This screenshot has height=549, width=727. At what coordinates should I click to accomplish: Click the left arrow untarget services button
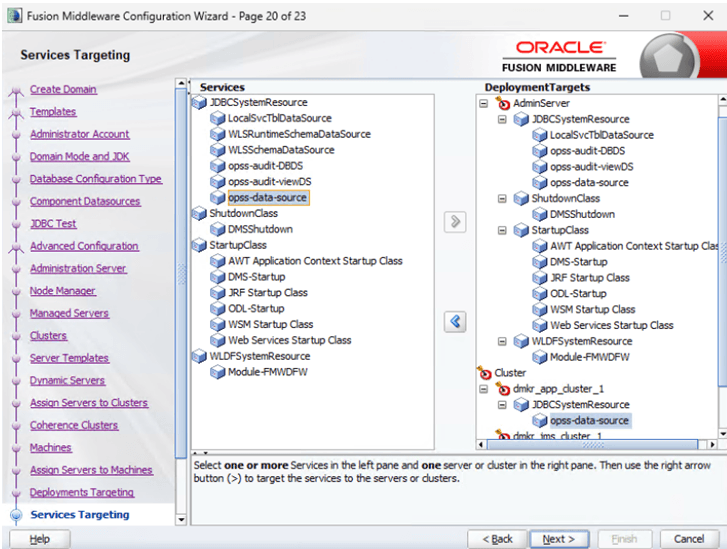pyautogui.click(x=455, y=322)
